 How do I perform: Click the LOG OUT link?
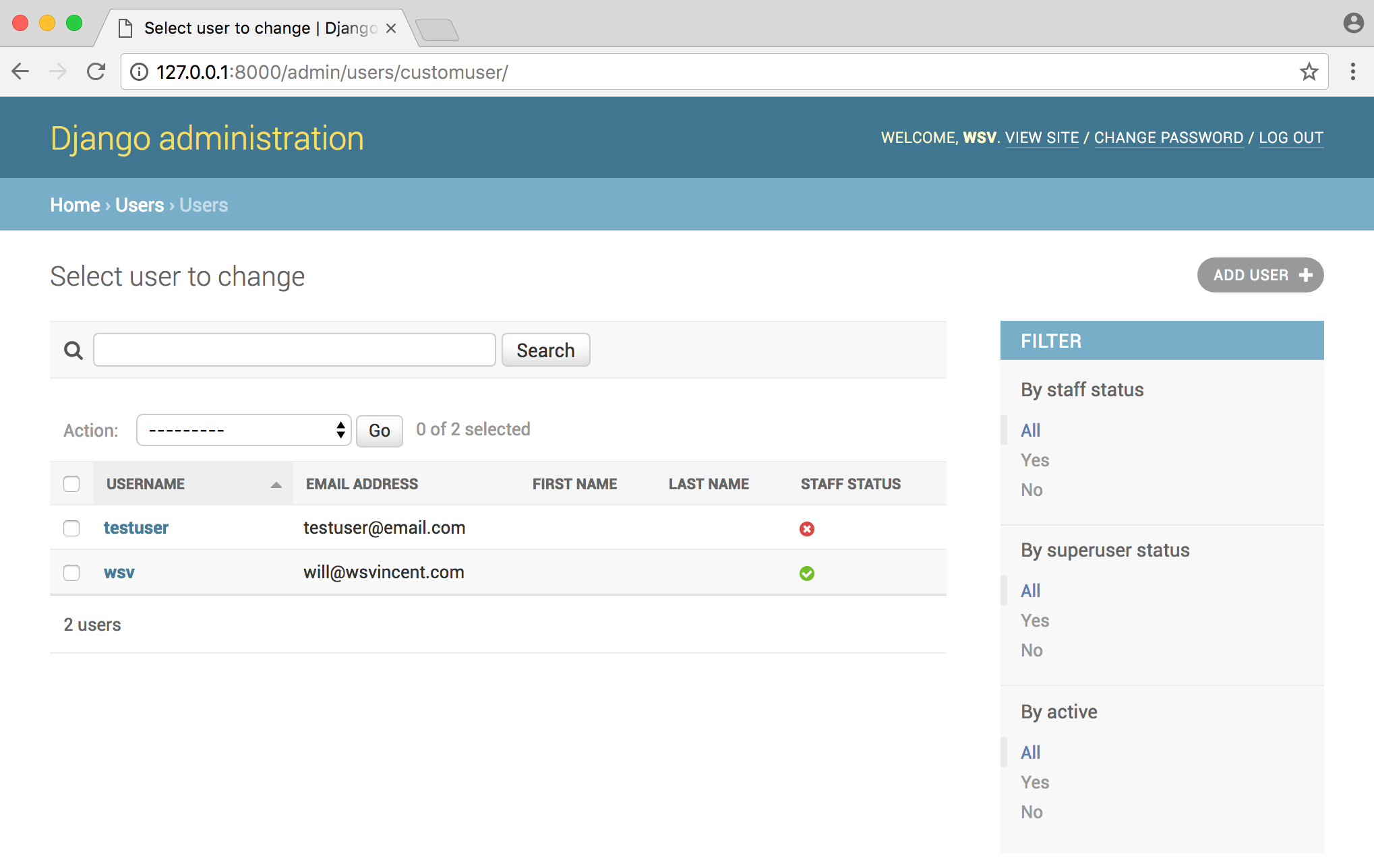[1291, 137]
